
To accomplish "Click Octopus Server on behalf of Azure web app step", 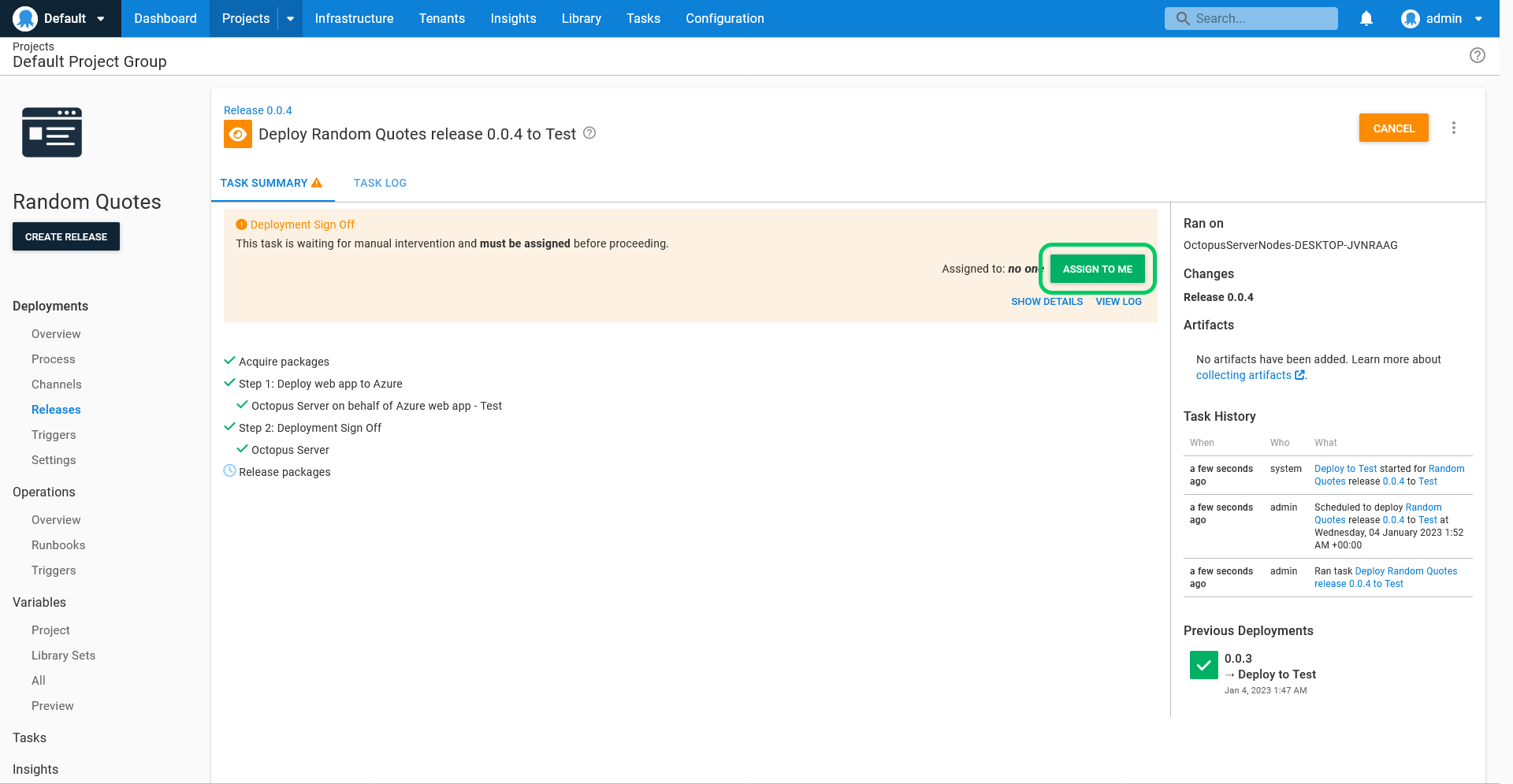I will (x=377, y=406).
